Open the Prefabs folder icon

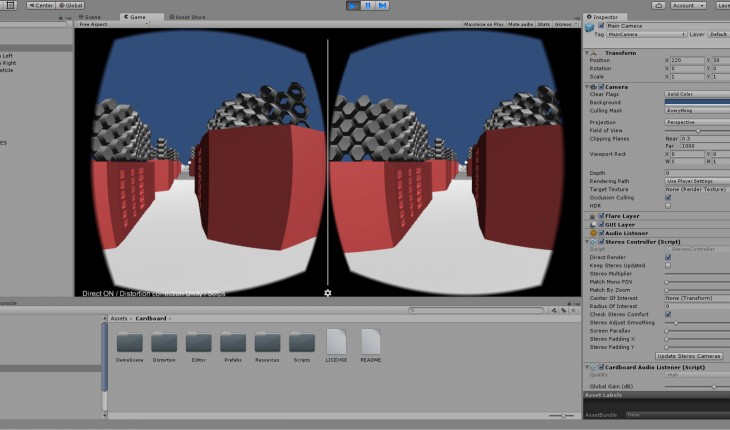233,342
